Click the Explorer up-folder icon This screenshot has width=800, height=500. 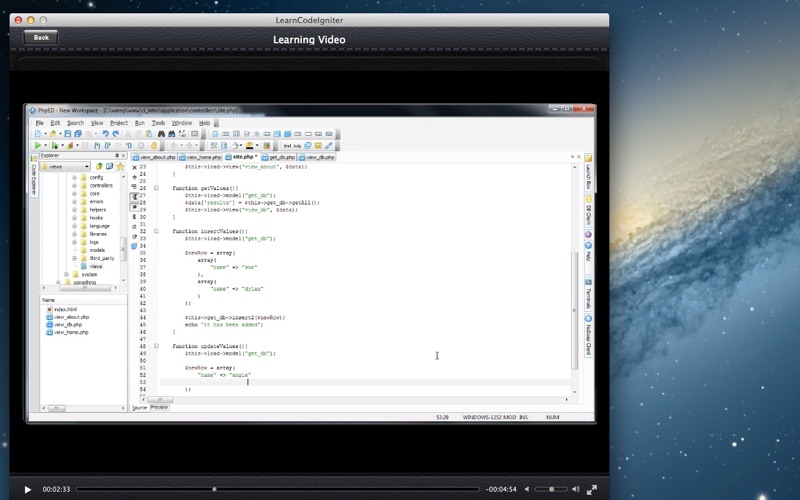pyautogui.click(x=99, y=166)
